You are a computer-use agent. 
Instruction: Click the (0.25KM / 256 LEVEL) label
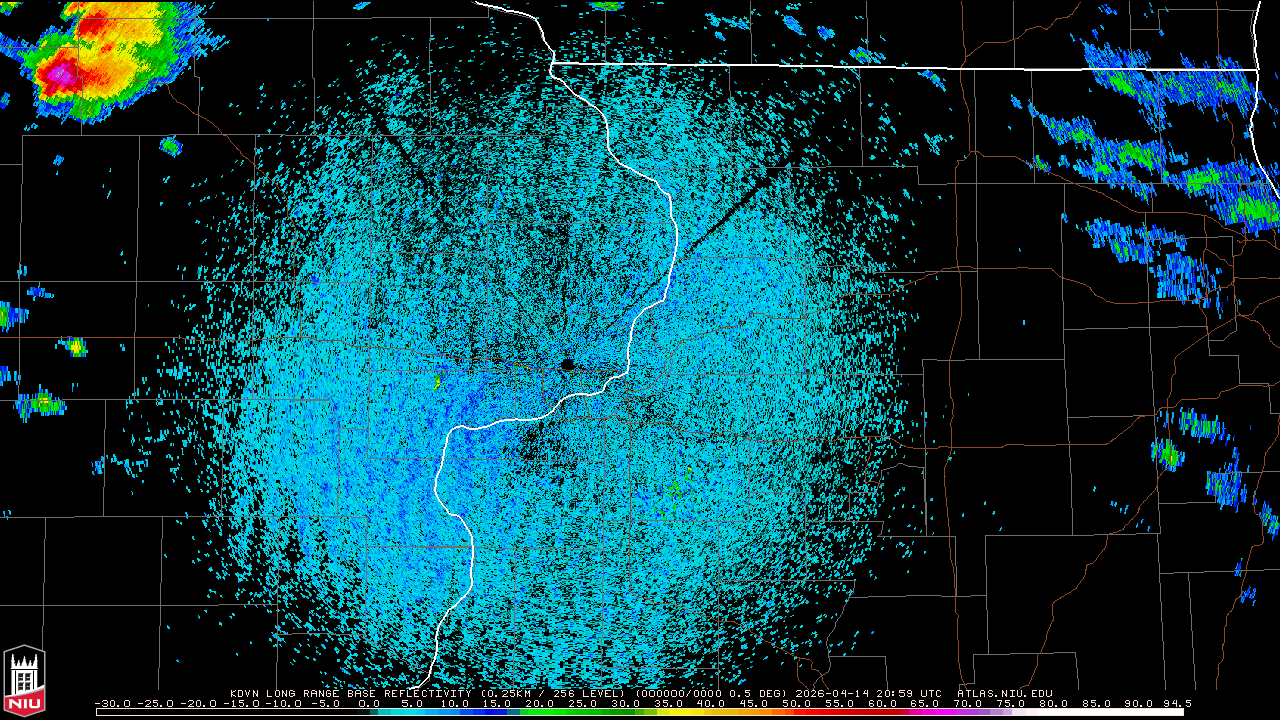click(x=551, y=693)
